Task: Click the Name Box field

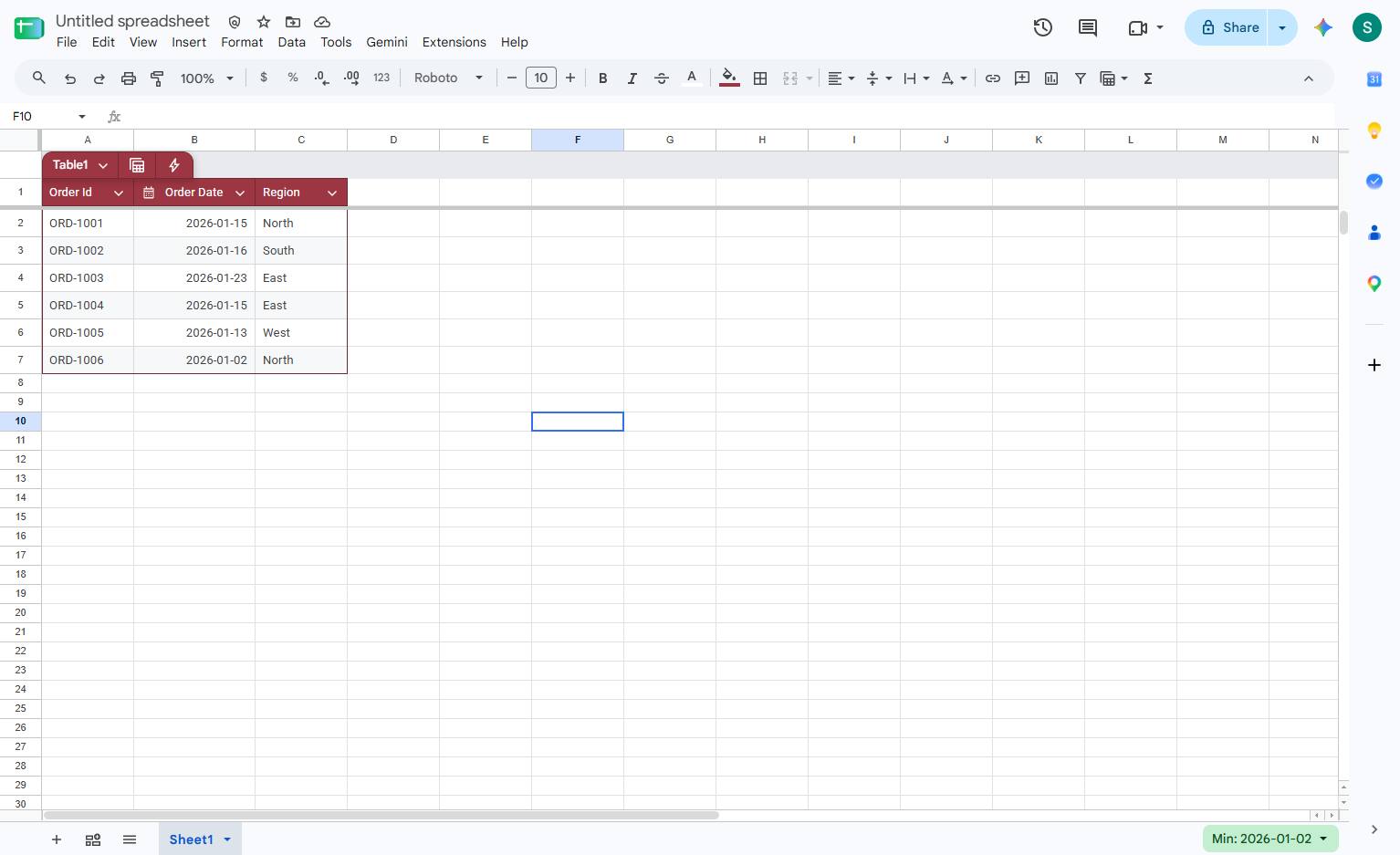Action: [44, 116]
